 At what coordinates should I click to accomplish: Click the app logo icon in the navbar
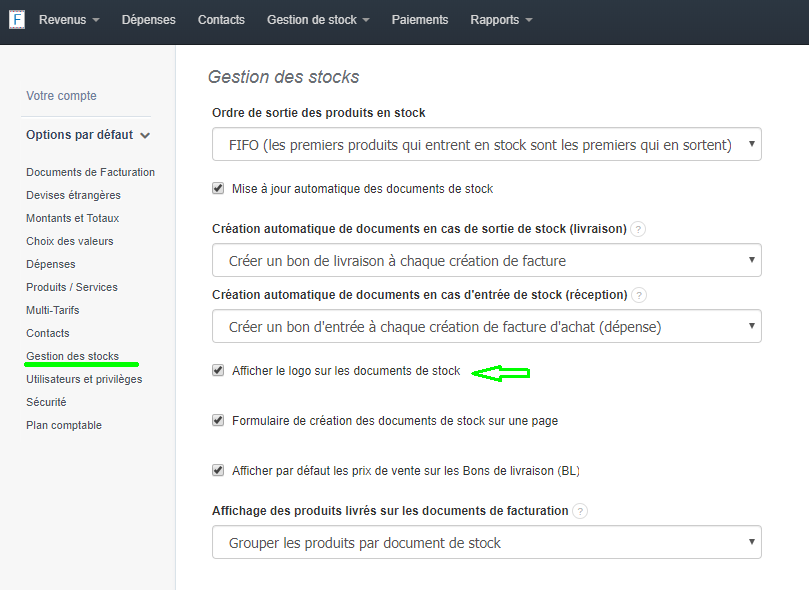click(16, 19)
